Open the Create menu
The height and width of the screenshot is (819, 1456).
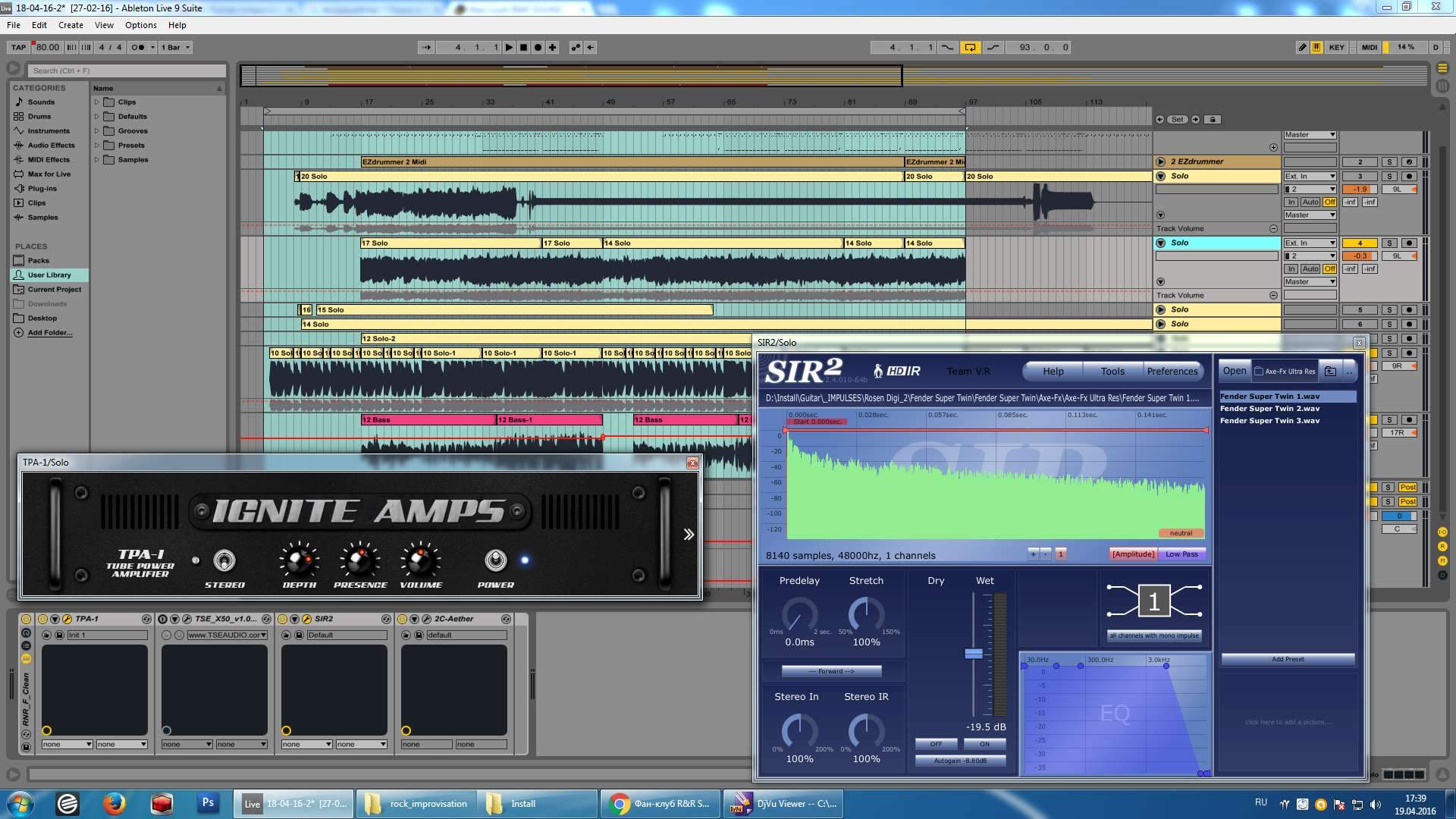(71, 25)
